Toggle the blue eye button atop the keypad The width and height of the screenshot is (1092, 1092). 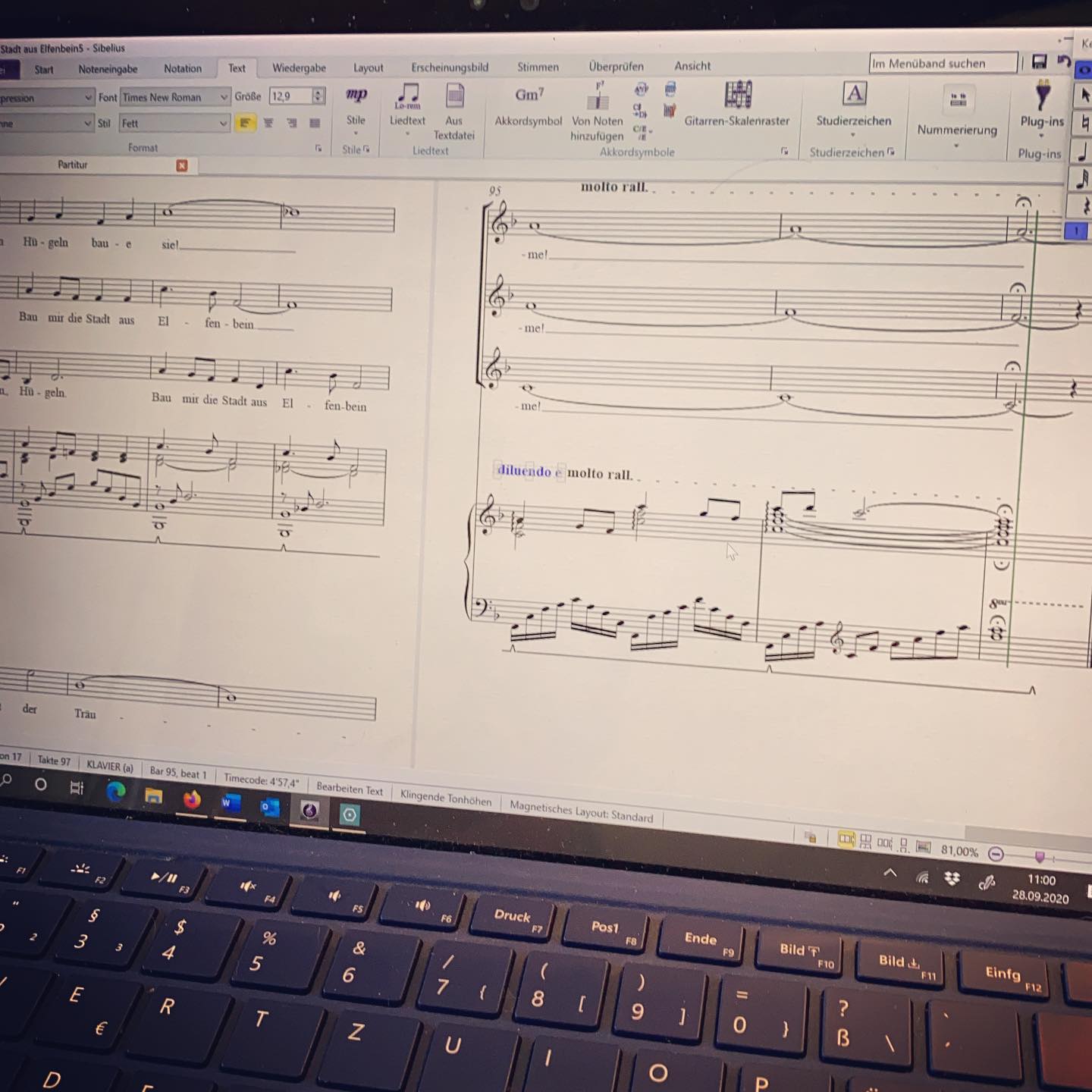pos(1084,70)
